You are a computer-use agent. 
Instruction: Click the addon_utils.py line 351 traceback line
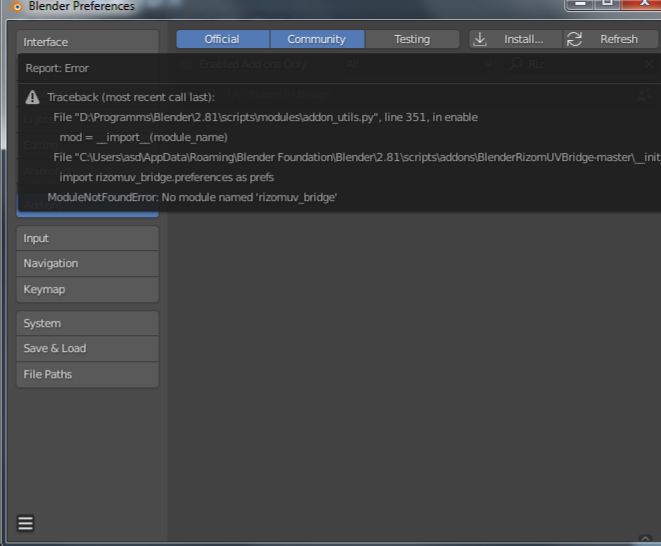pos(266,117)
